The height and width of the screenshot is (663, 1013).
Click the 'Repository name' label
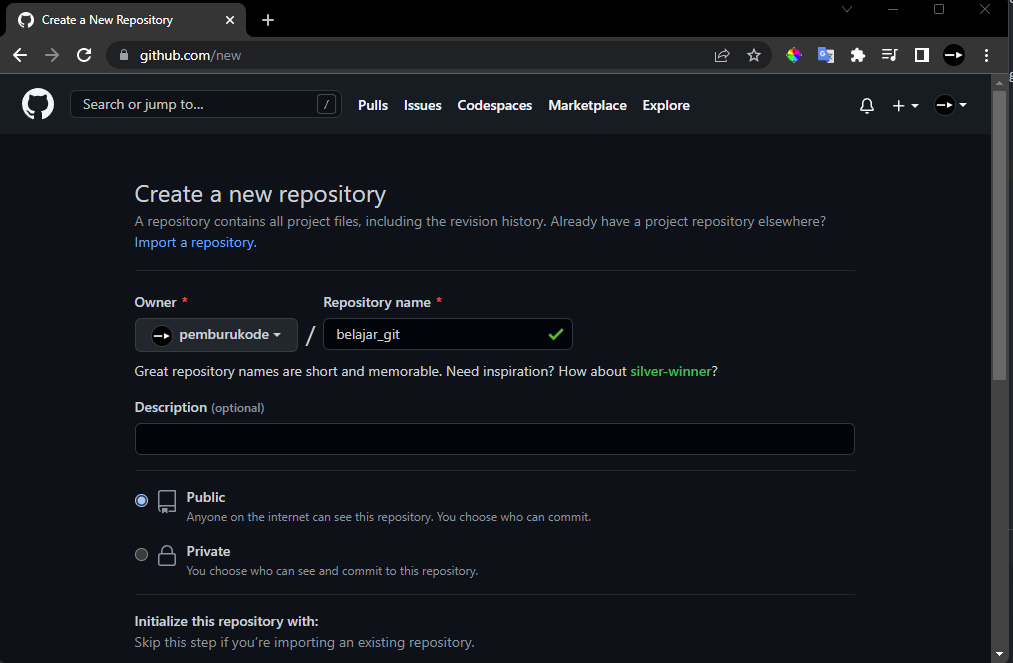click(x=377, y=302)
